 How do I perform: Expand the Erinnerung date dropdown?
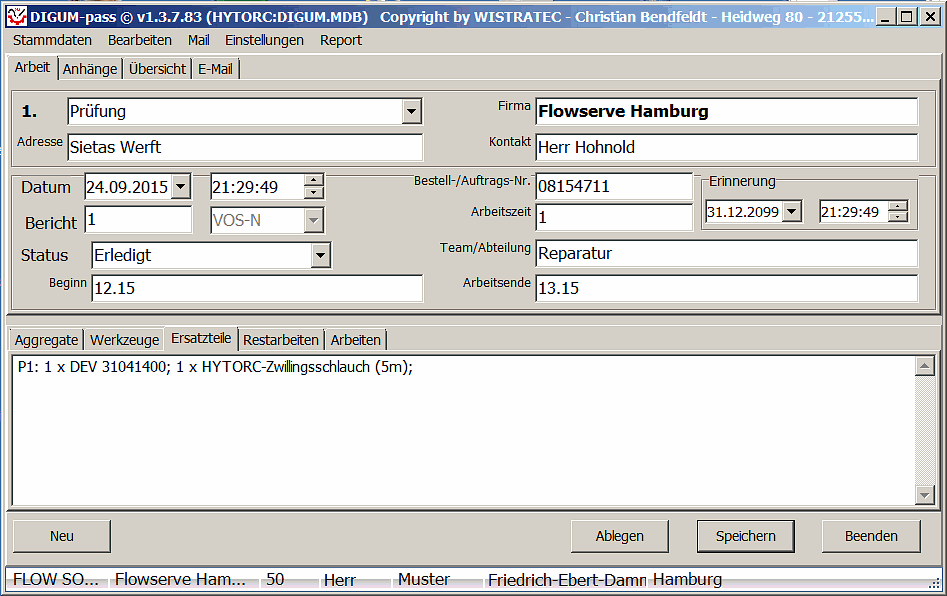(x=792, y=212)
